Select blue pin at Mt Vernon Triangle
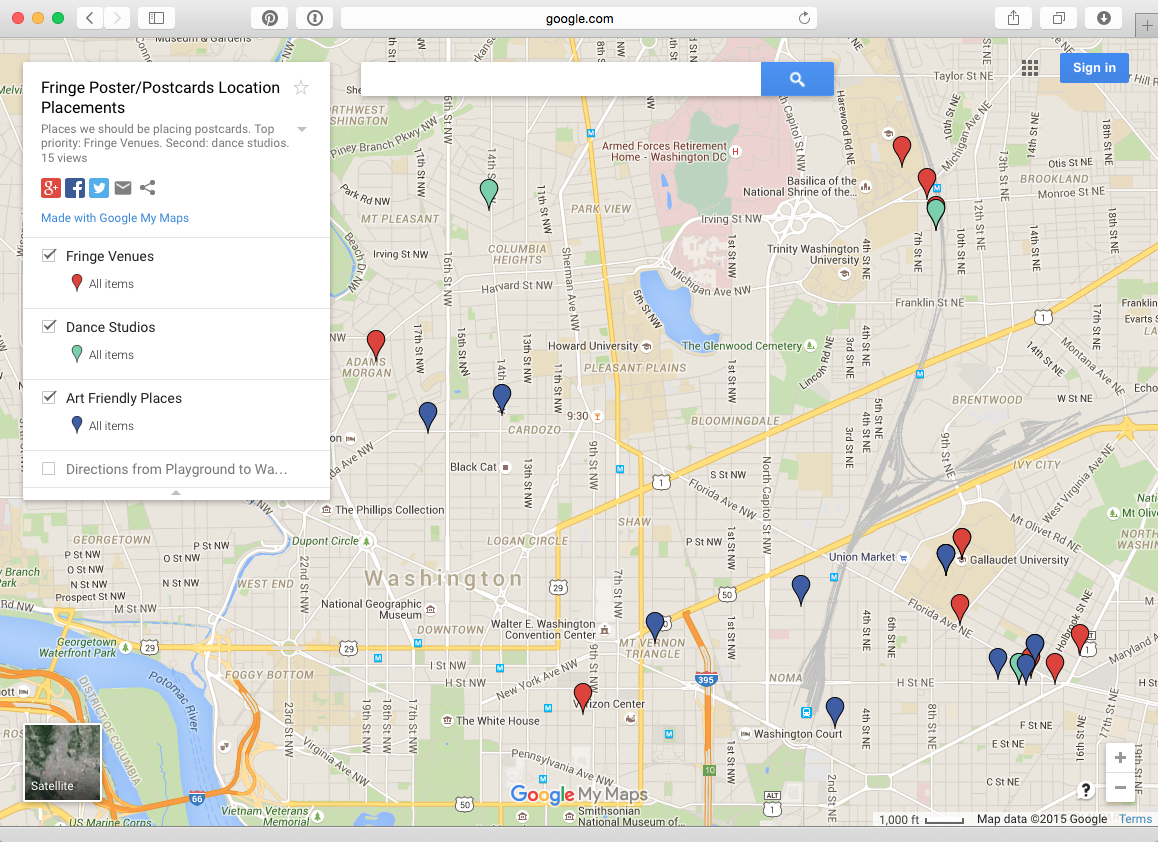The image size is (1158, 842). click(655, 626)
